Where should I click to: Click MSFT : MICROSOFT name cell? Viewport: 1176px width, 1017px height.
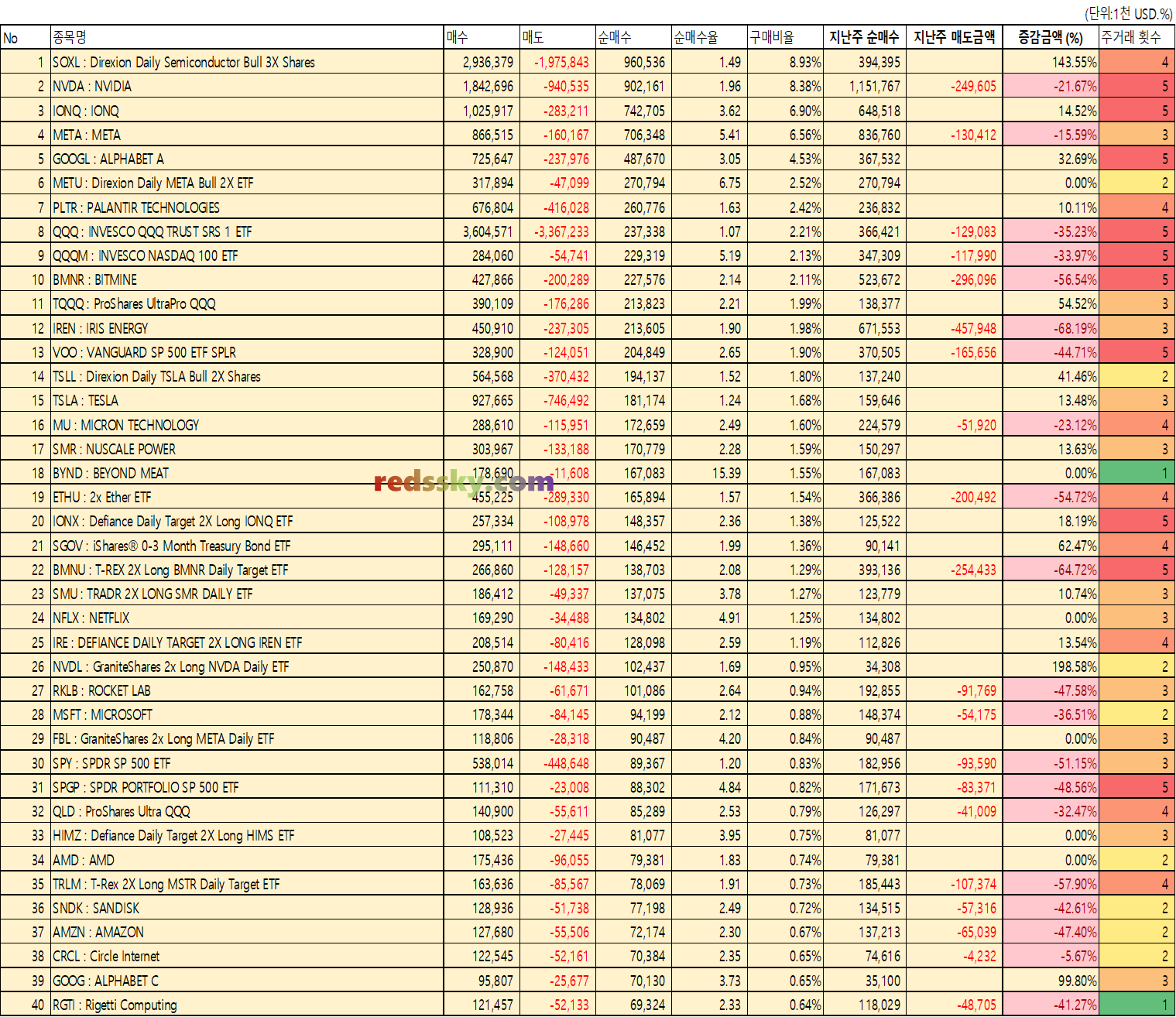coord(247,714)
